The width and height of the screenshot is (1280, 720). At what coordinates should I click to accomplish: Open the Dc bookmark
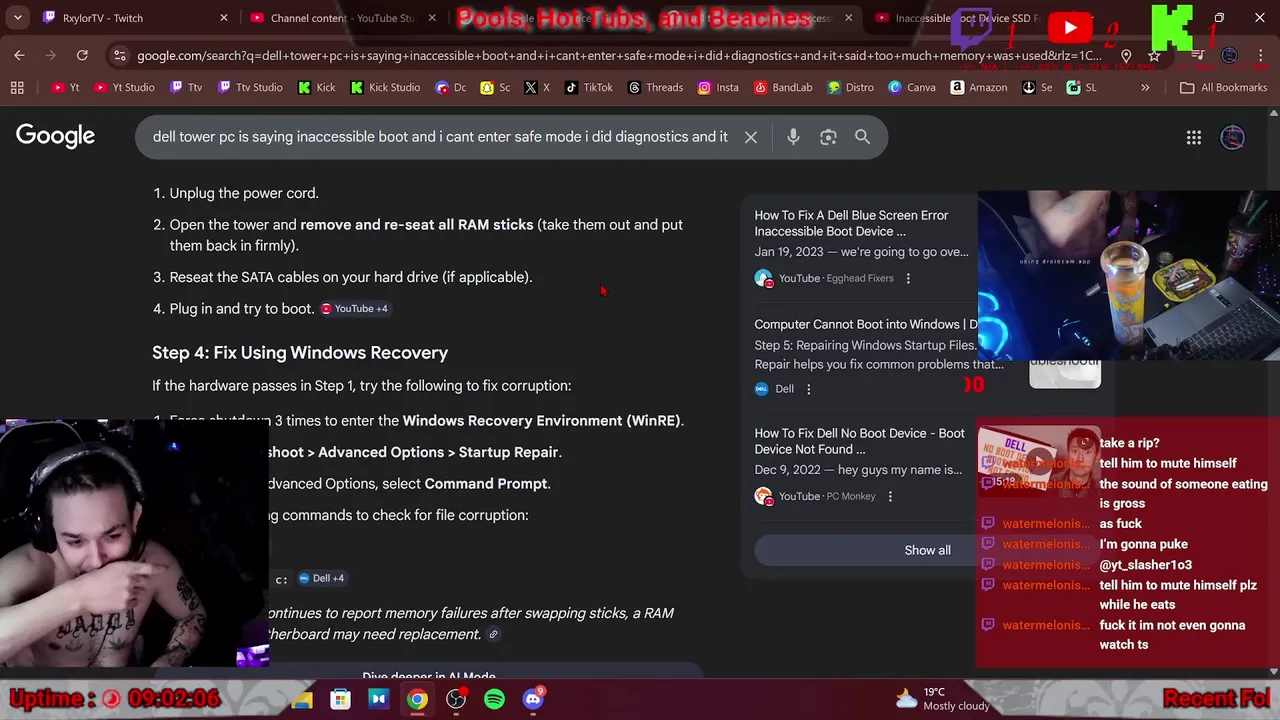451,88
